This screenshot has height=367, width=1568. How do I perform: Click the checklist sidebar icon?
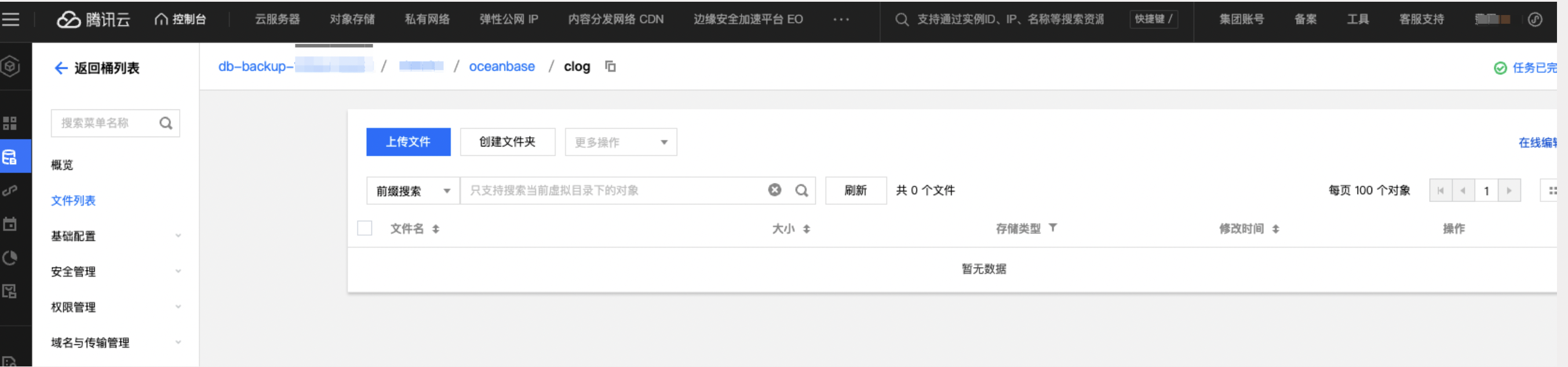10,292
